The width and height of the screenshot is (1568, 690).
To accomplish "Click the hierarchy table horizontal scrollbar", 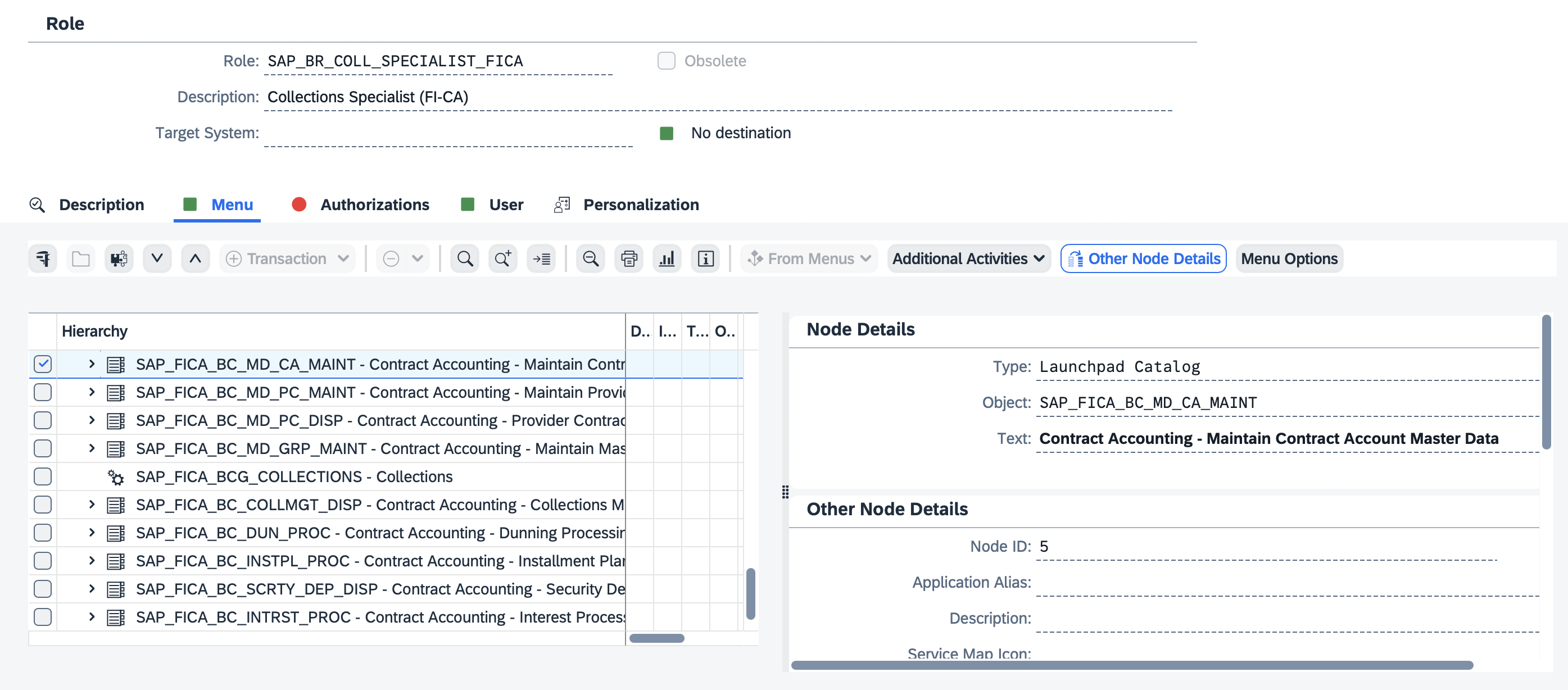I will (657, 638).
